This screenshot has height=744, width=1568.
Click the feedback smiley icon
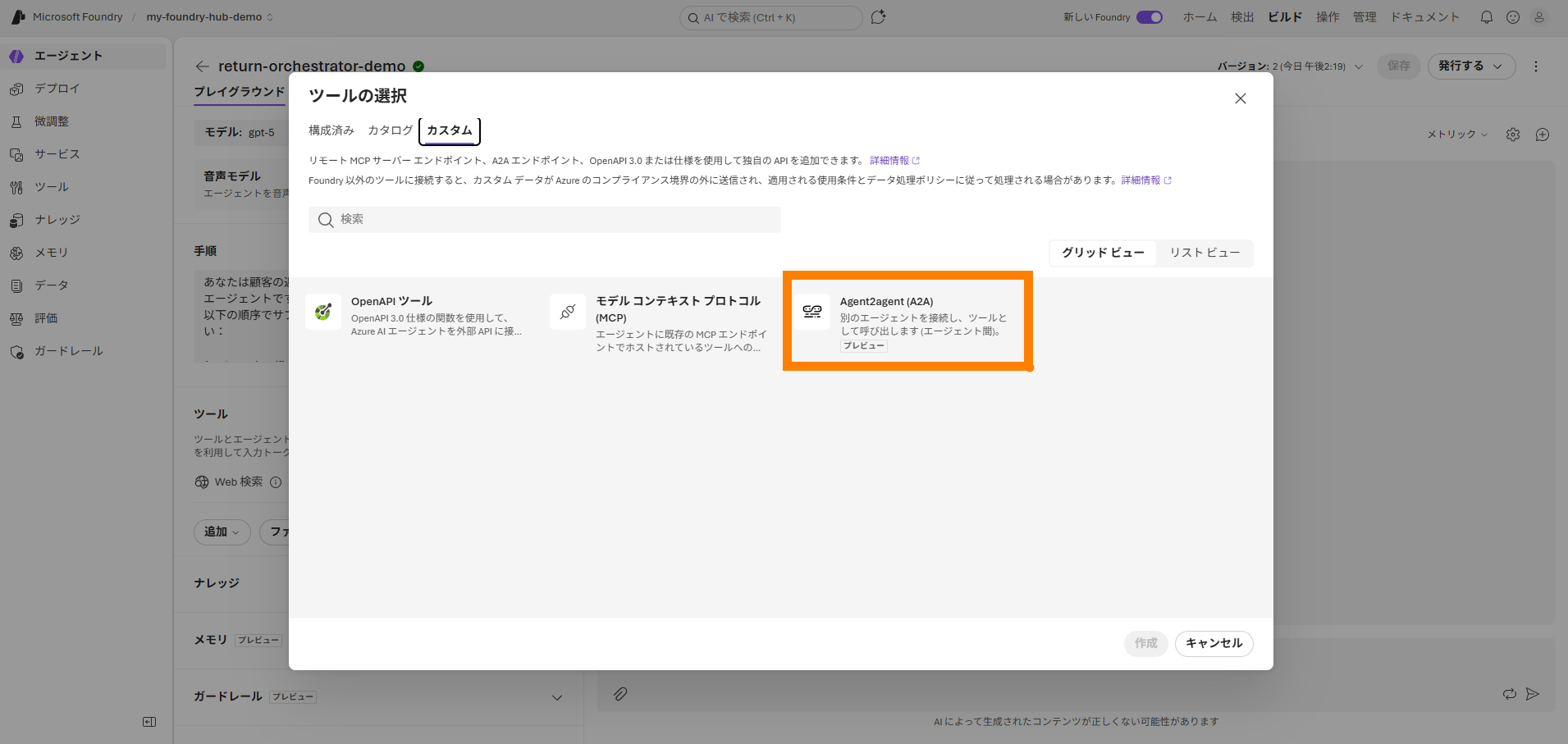coord(1513,17)
